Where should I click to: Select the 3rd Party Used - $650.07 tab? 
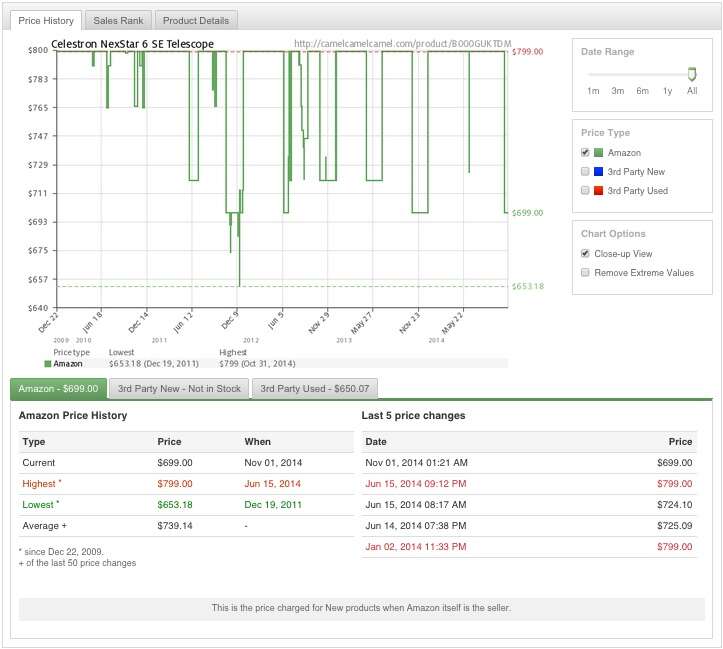click(x=314, y=389)
